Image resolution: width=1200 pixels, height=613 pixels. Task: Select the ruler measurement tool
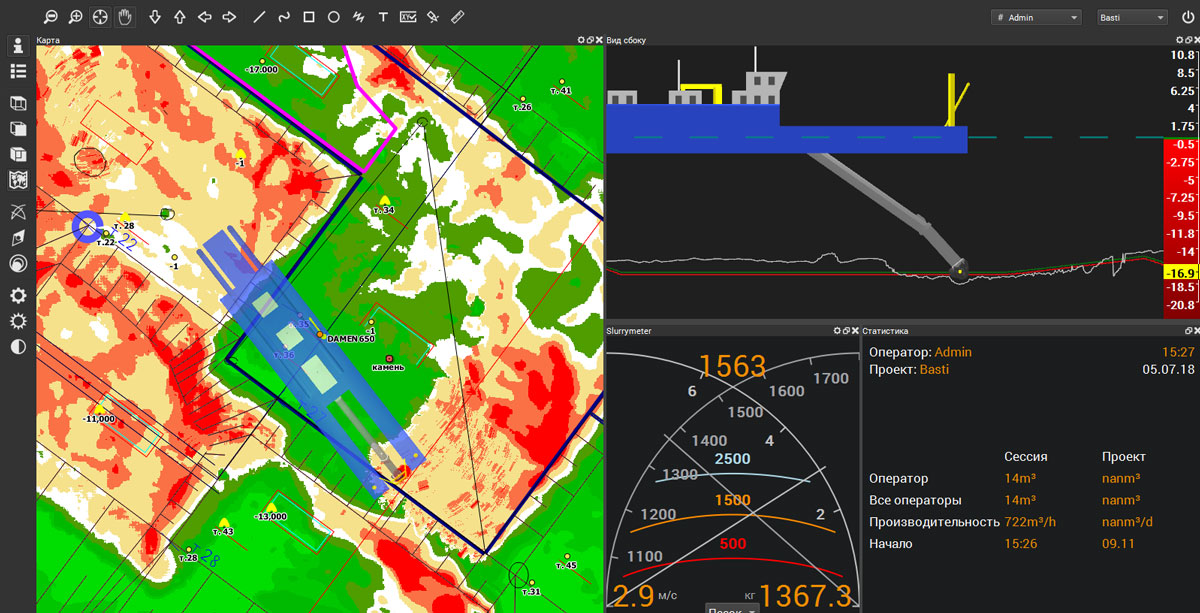coord(458,16)
